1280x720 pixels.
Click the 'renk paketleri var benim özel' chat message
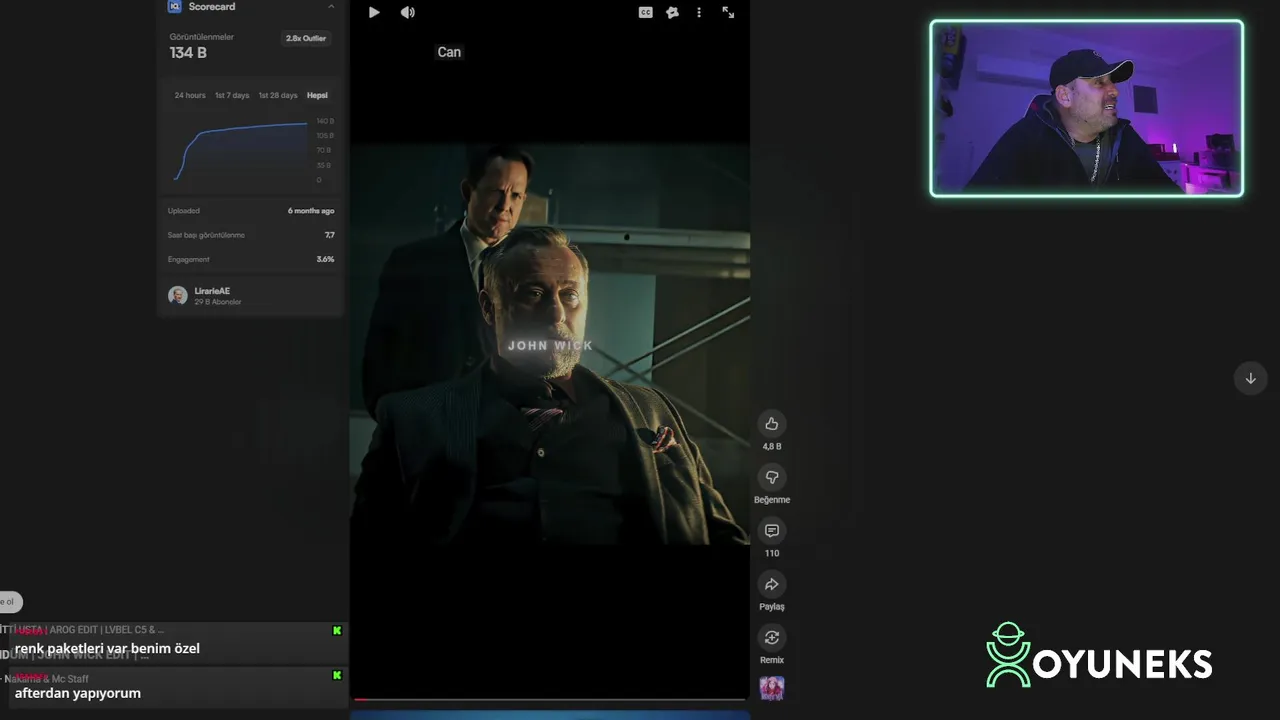coord(107,648)
